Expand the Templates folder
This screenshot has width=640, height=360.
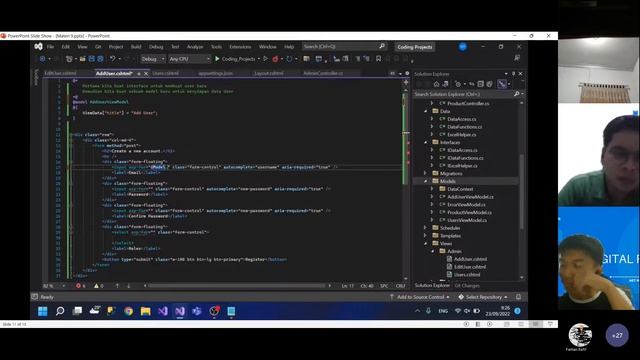click(425, 236)
